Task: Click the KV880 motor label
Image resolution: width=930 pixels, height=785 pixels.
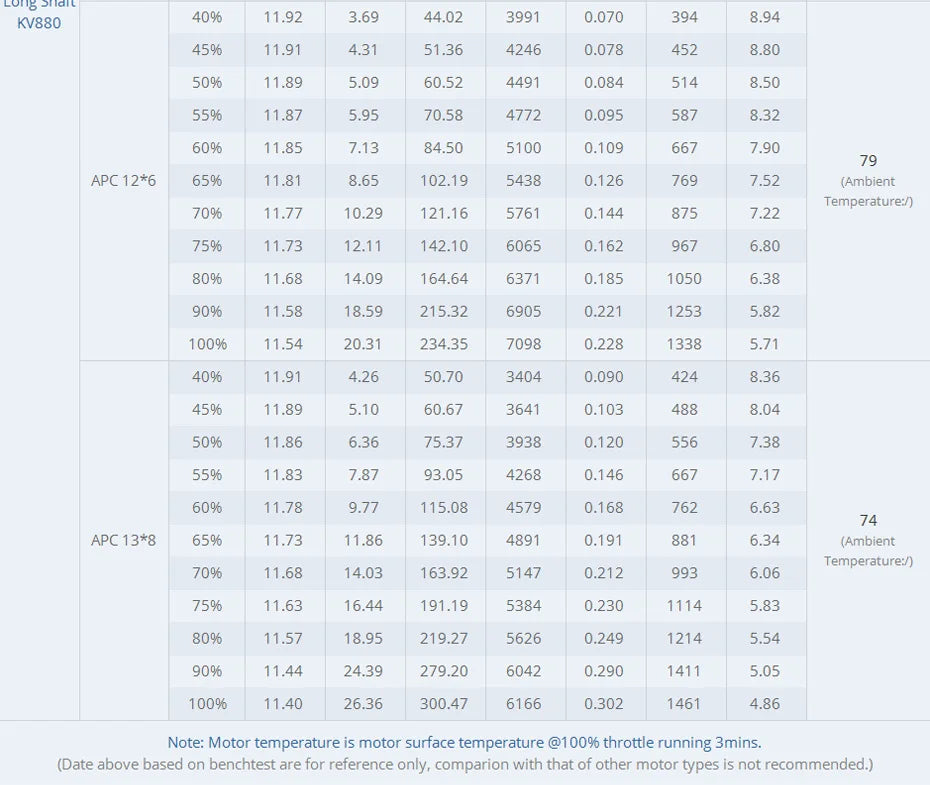Action: [x=39, y=22]
